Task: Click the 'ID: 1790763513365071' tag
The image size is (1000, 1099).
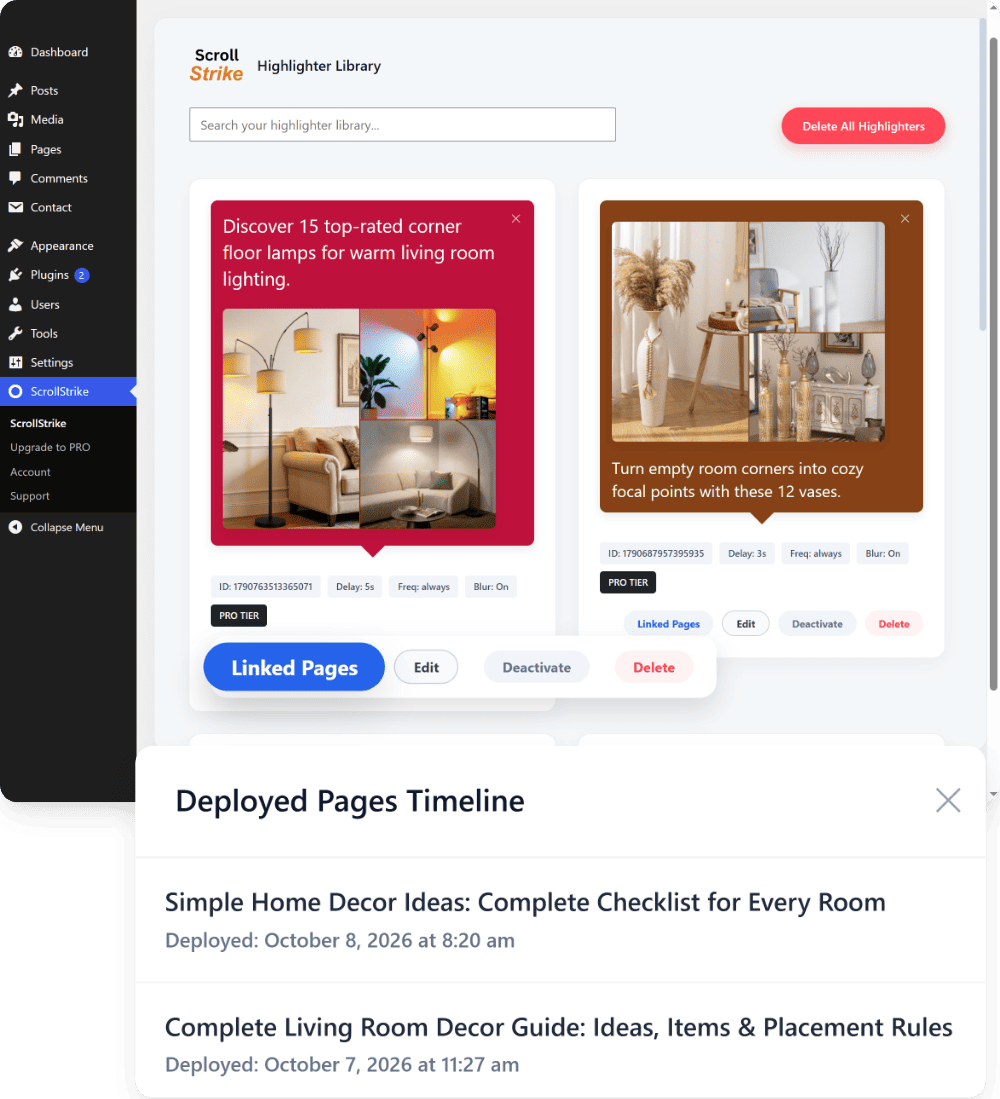Action: (x=266, y=587)
